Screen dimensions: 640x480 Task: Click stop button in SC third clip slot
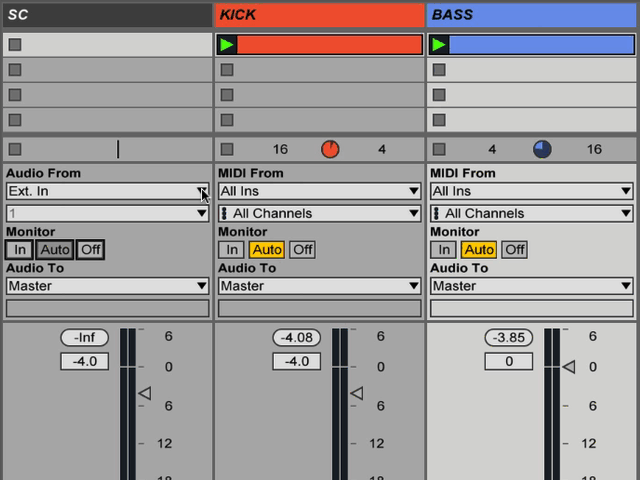tap(15, 95)
